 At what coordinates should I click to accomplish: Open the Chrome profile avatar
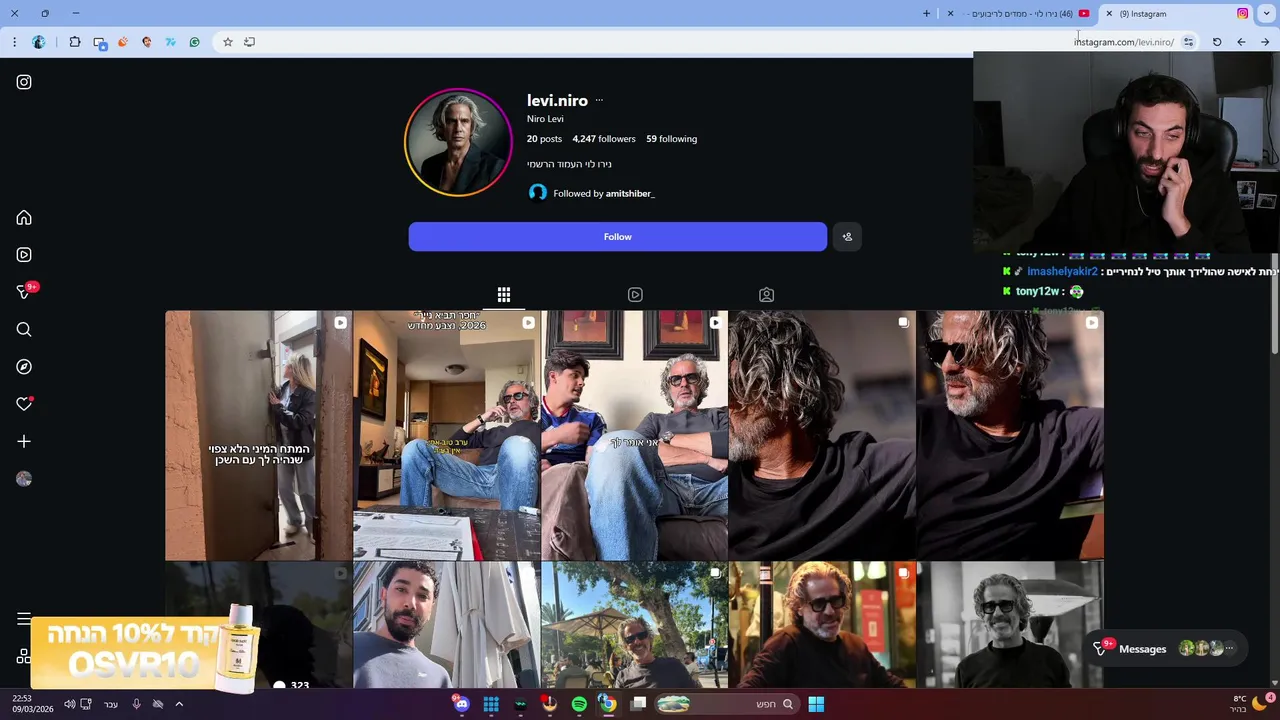pos(39,42)
